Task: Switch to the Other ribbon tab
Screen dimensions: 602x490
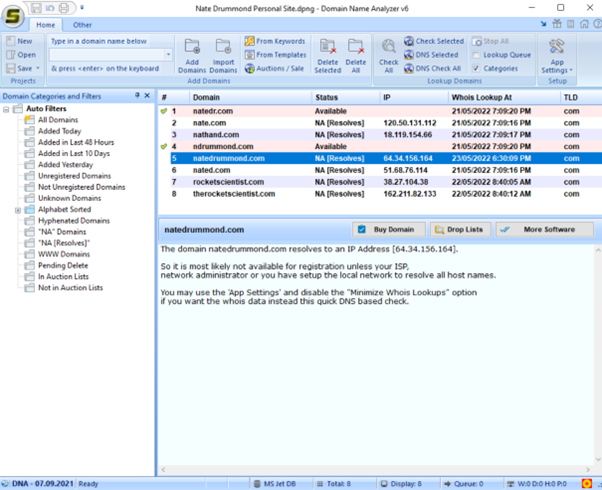Action: [82, 25]
